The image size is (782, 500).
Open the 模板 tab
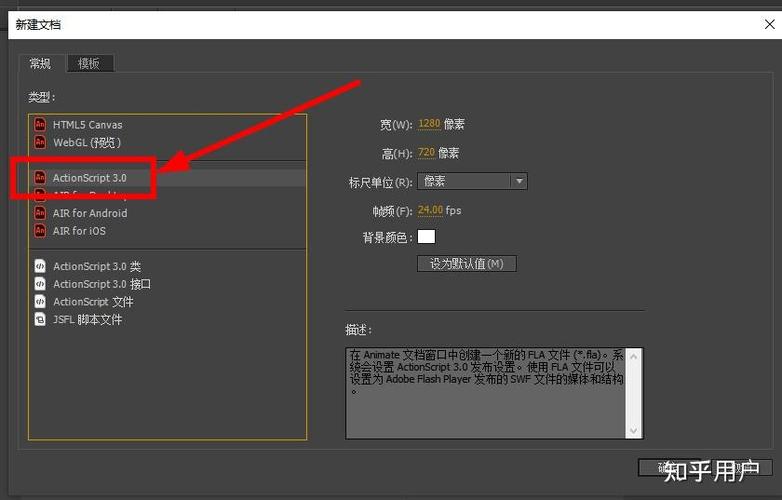[89, 63]
